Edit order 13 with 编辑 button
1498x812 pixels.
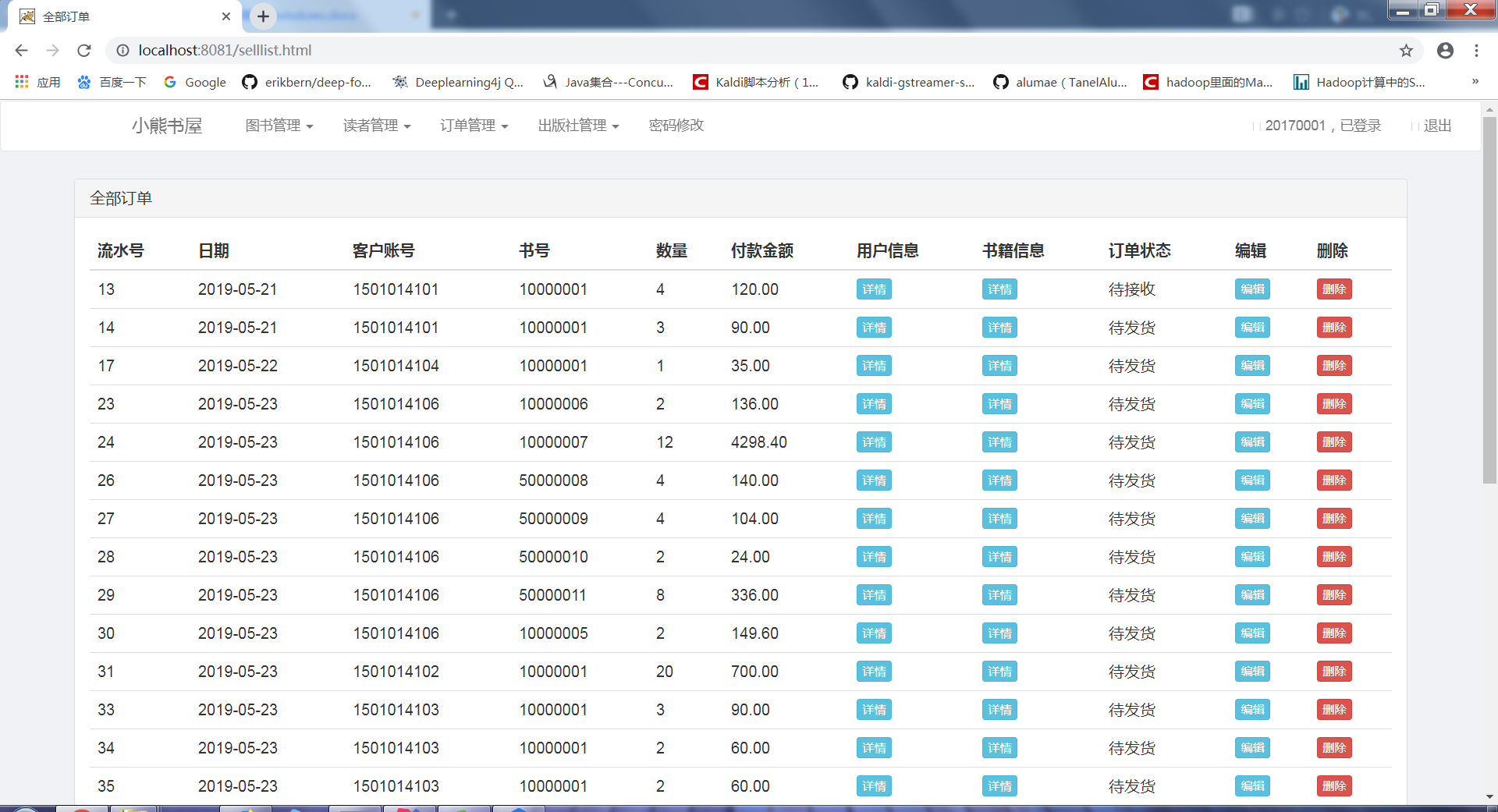tap(1252, 289)
